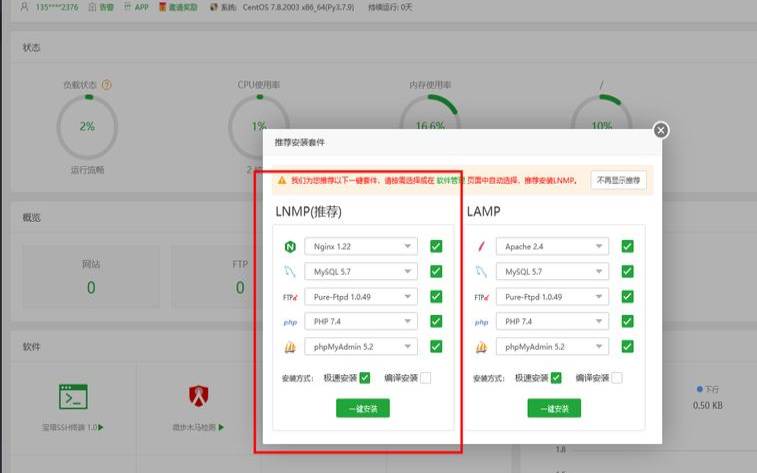Click the PHP icon in LAMP column
Image resolution: width=757 pixels, height=473 pixels.
pyautogui.click(x=481, y=322)
